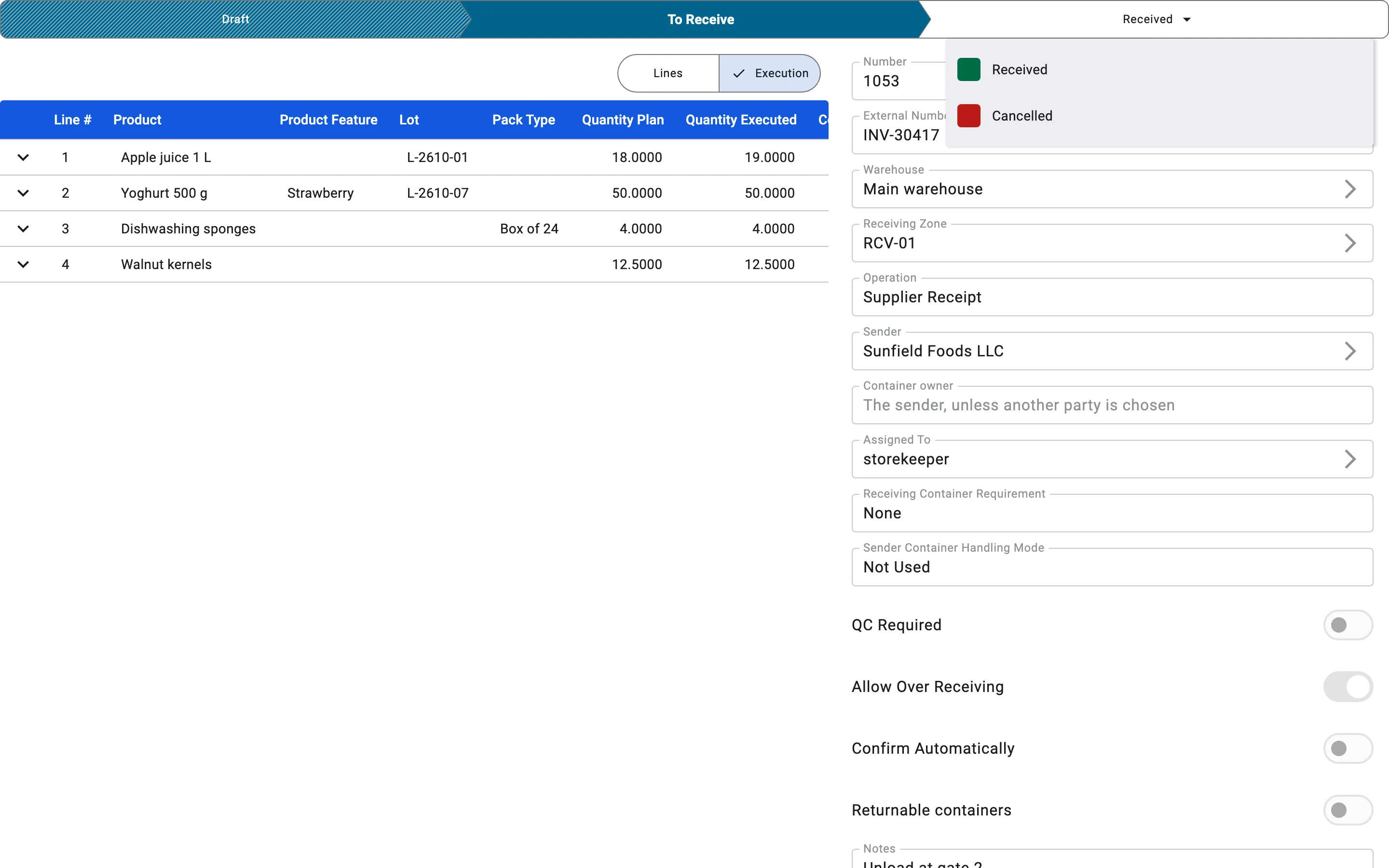Open the Received status dropdown arrow
This screenshot has height=868, width=1389.
tap(1187, 19)
